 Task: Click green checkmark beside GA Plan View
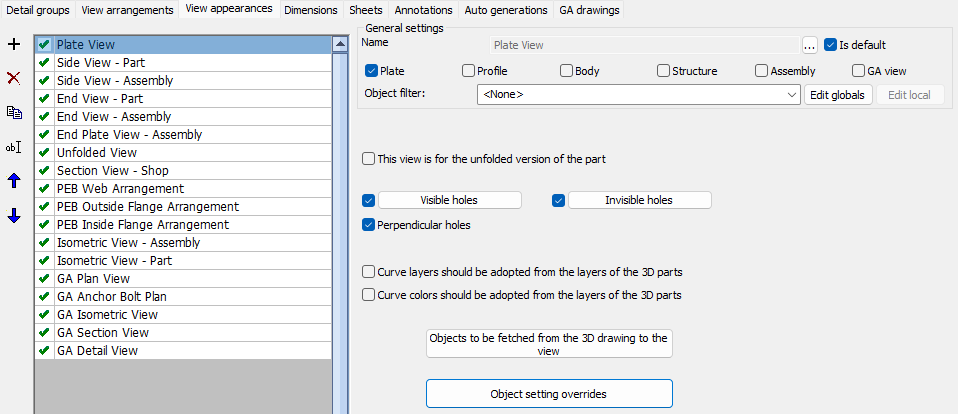coord(44,279)
